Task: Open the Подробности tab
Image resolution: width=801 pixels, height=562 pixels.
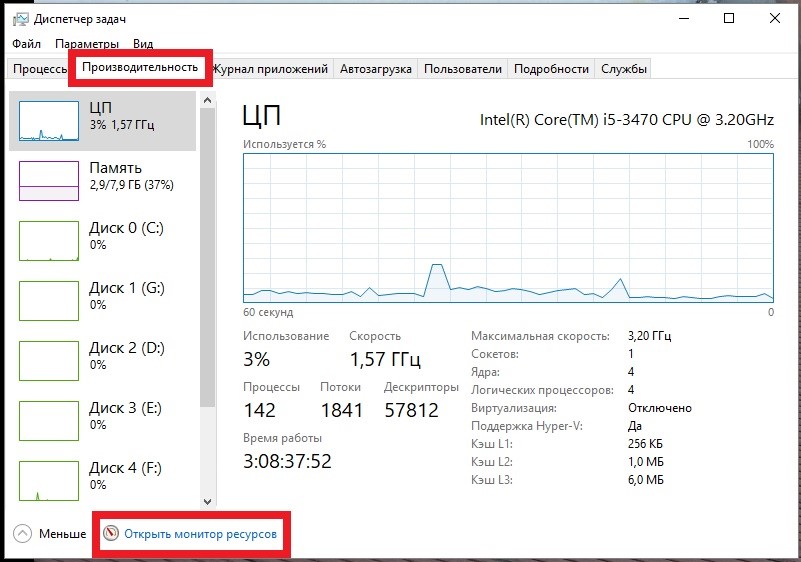Action: tap(551, 68)
